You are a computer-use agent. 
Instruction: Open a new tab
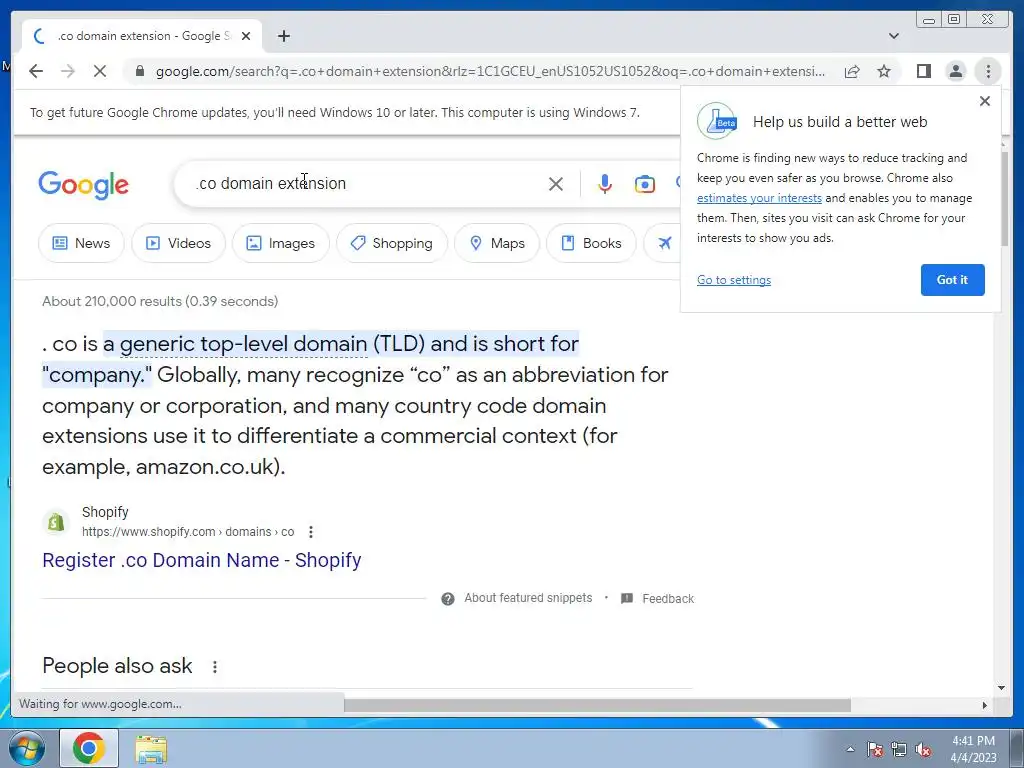(283, 36)
